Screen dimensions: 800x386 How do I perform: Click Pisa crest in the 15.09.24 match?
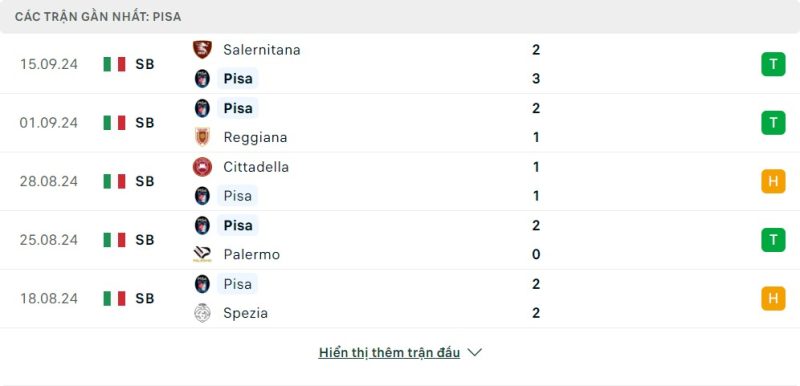(202, 79)
